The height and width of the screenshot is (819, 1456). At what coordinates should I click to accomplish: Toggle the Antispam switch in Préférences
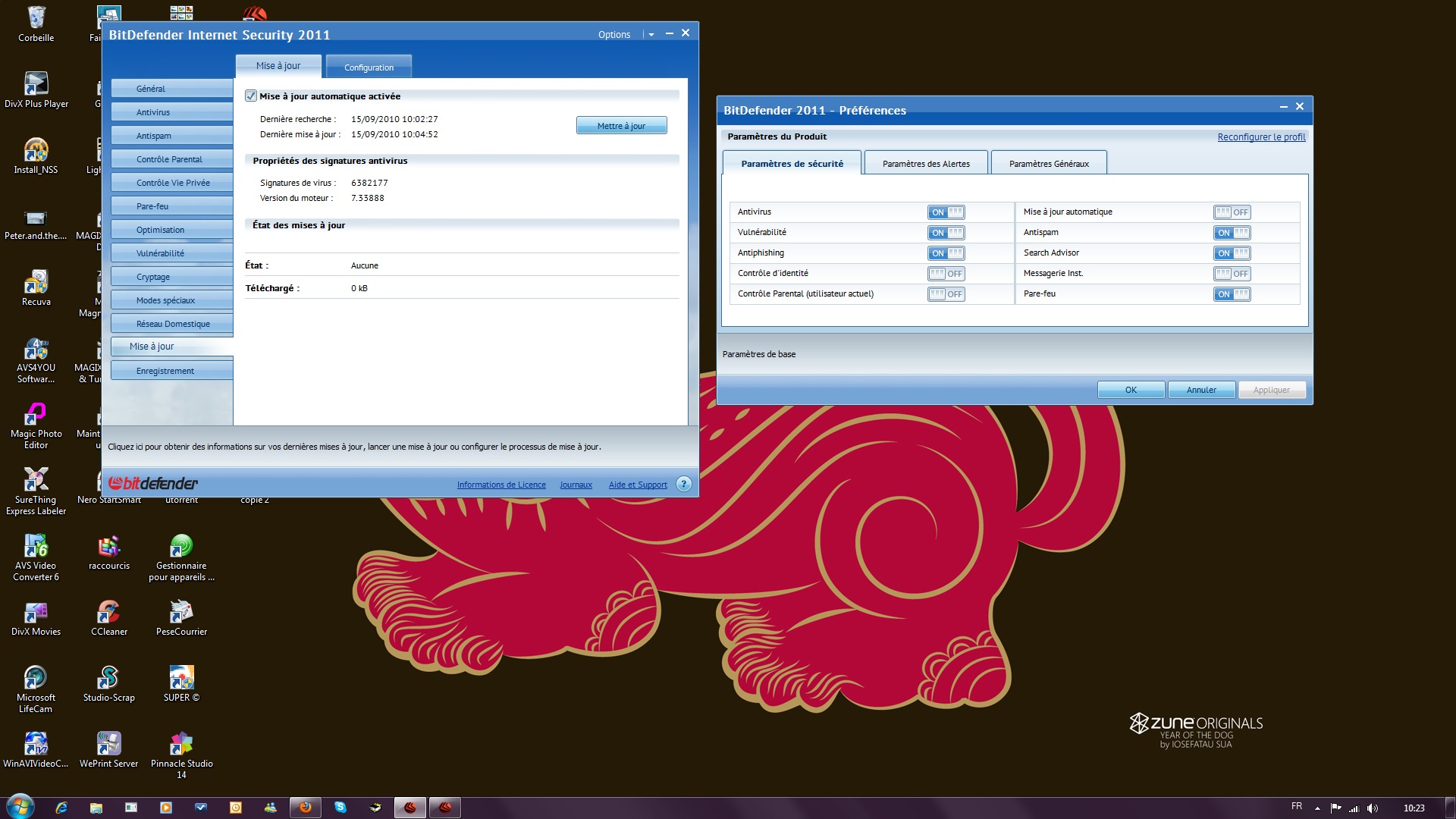[x=1232, y=233]
